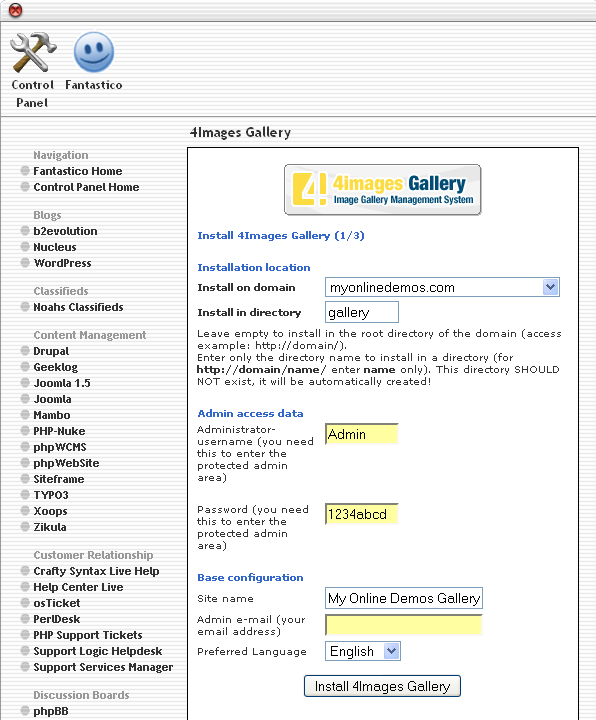Screen dimensions: 596x720
Task: Click the Fantastico label under smiley
Action: [x=94, y=85]
